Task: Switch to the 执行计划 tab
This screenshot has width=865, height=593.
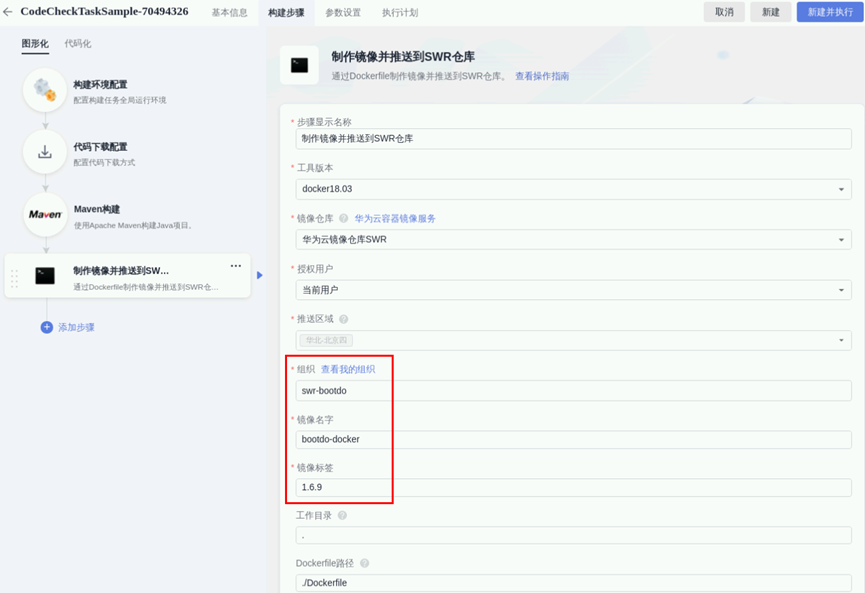Action: [400, 13]
